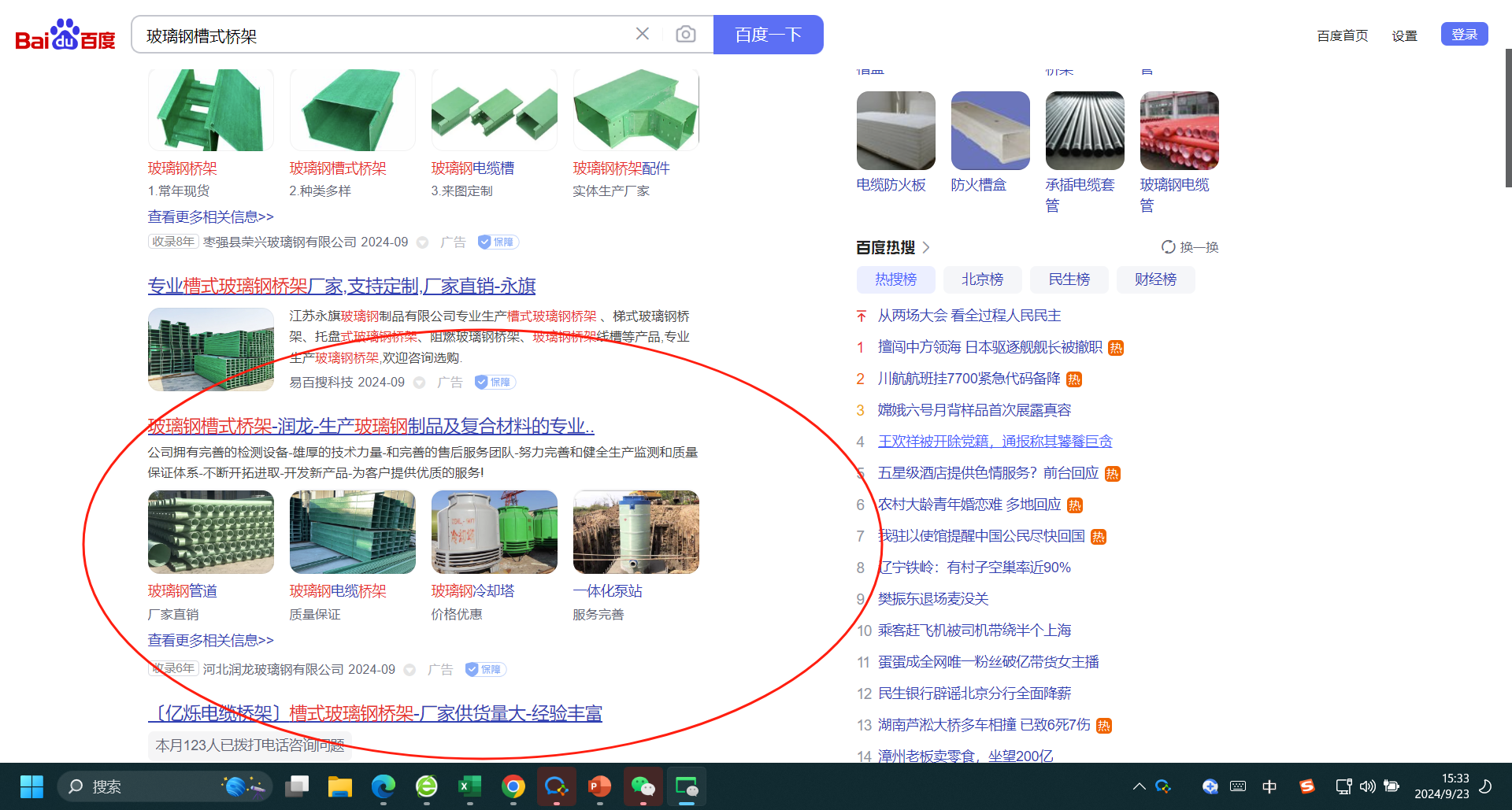Click the 保障 badge of 河北润龙 ad
Image resolution: width=1512 pixels, height=810 pixels.
(x=485, y=669)
